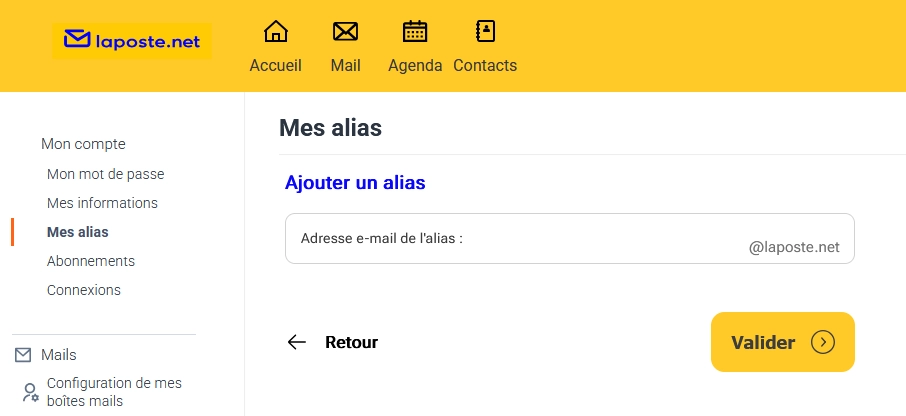Click the back arrow icon beside Retour
Screen dimensions: 906x416
click(x=297, y=342)
